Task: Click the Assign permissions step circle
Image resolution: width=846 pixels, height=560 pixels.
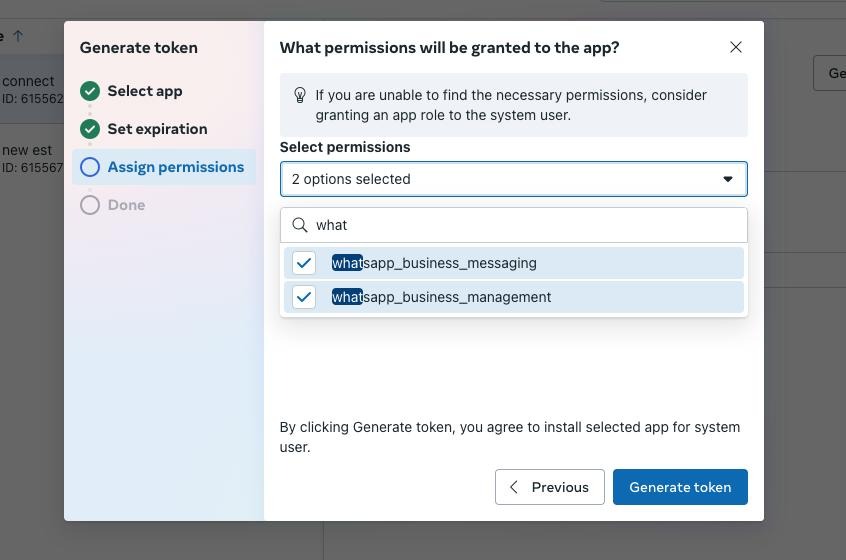Action: pyautogui.click(x=90, y=167)
